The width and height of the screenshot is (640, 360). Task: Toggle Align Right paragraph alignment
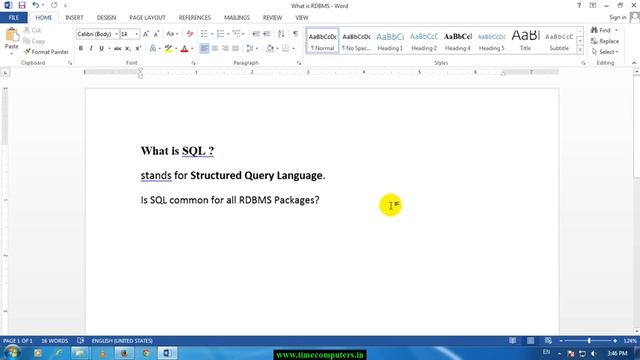[x=225, y=49]
